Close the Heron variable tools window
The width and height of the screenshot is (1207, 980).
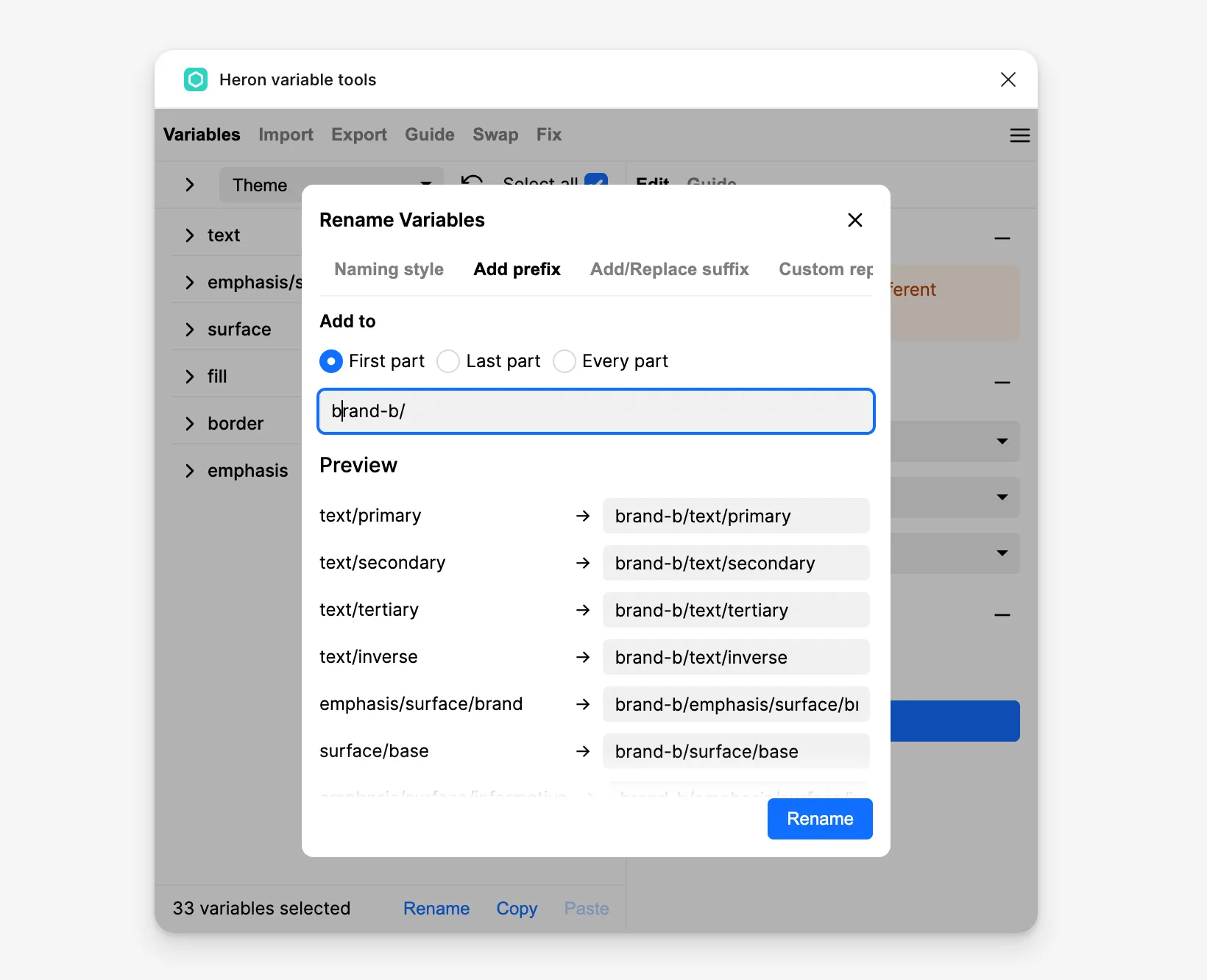[x=1008, y=79]
